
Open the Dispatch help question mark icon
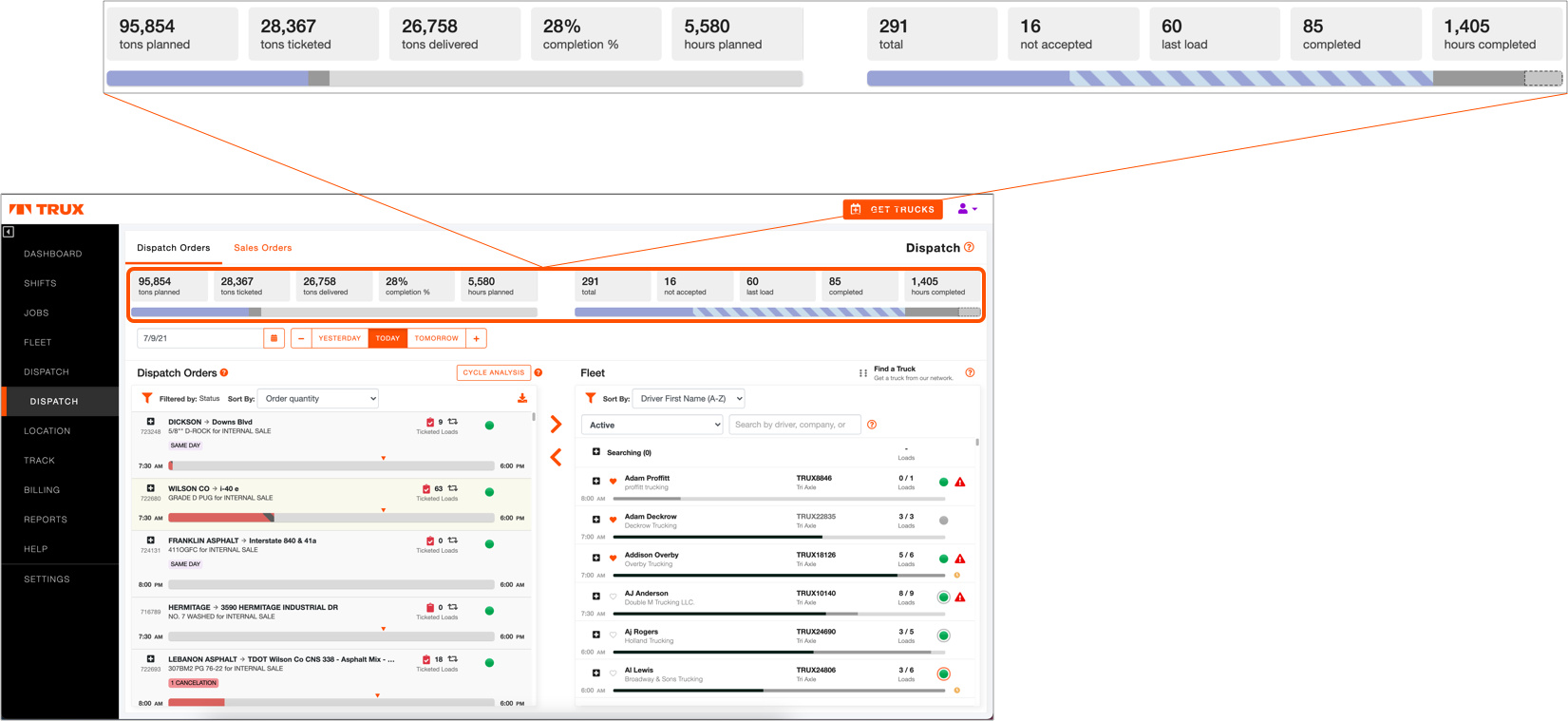tap(969, 248)
